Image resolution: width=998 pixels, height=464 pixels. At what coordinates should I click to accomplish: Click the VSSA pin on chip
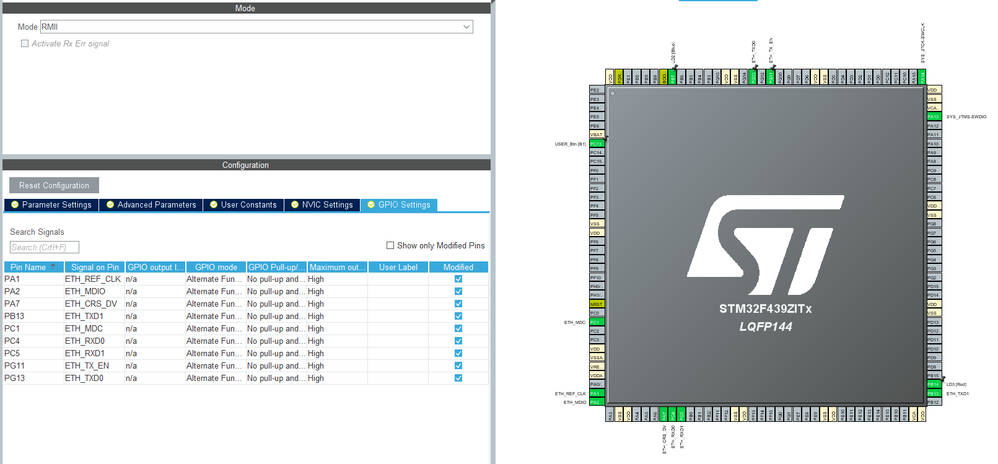click(597, 358)
